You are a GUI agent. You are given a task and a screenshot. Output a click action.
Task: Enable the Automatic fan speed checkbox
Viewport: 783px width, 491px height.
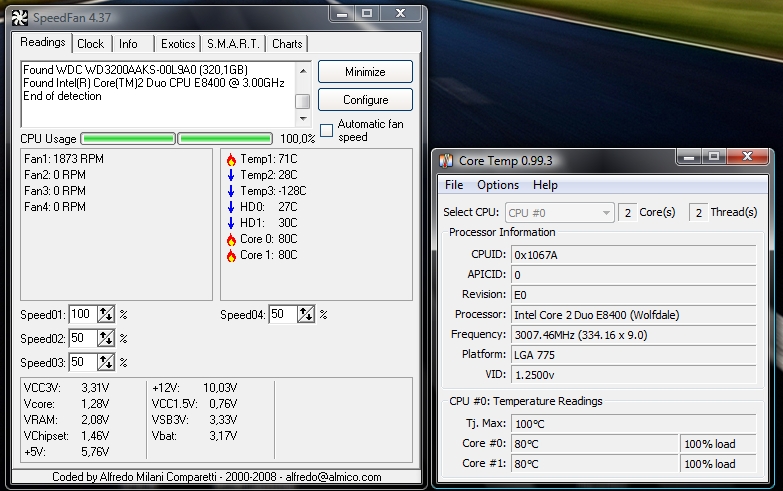[326, 130]
